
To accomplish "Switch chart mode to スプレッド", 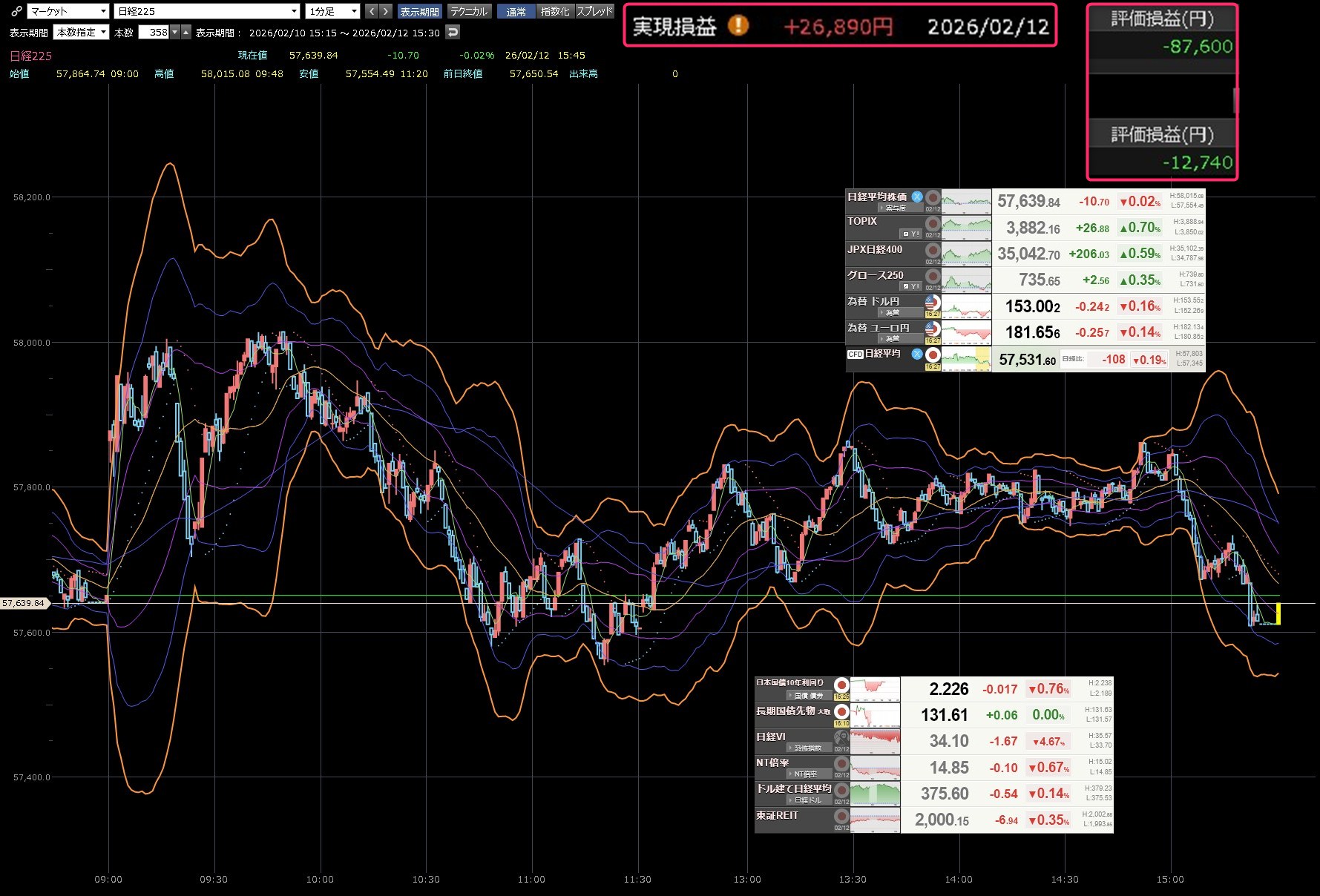I will click(x=595, y=11).
